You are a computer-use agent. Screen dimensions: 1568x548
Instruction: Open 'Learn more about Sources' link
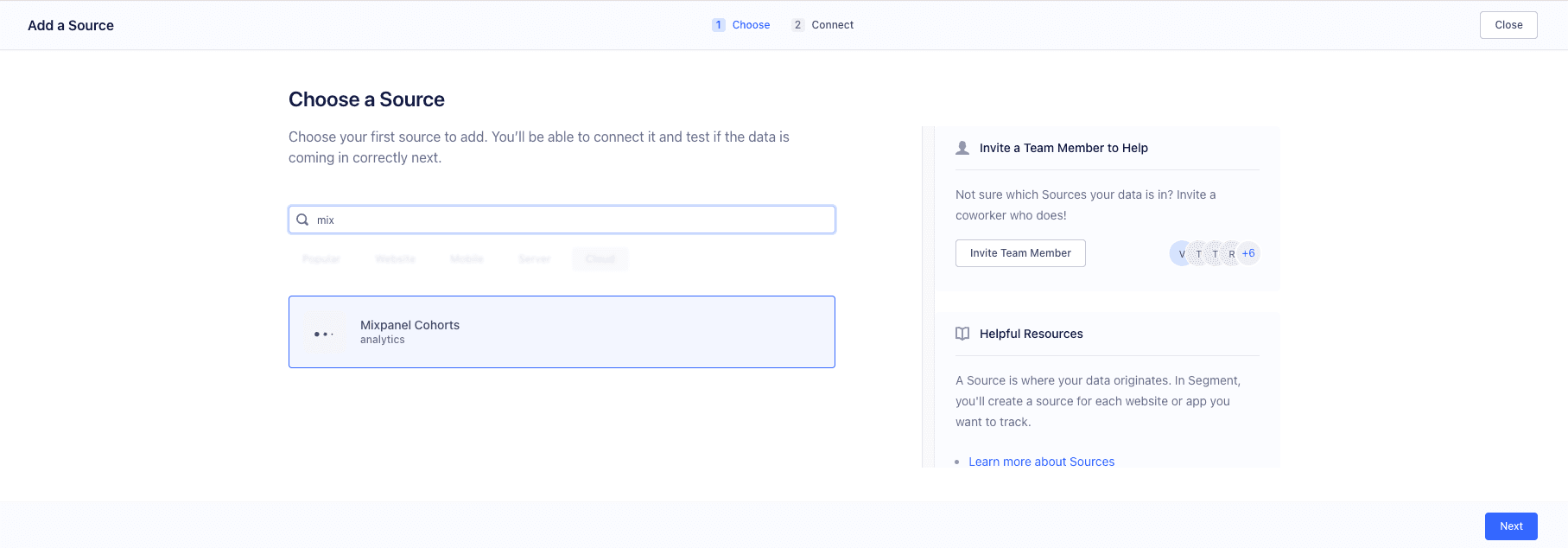tap(1041, 462)
